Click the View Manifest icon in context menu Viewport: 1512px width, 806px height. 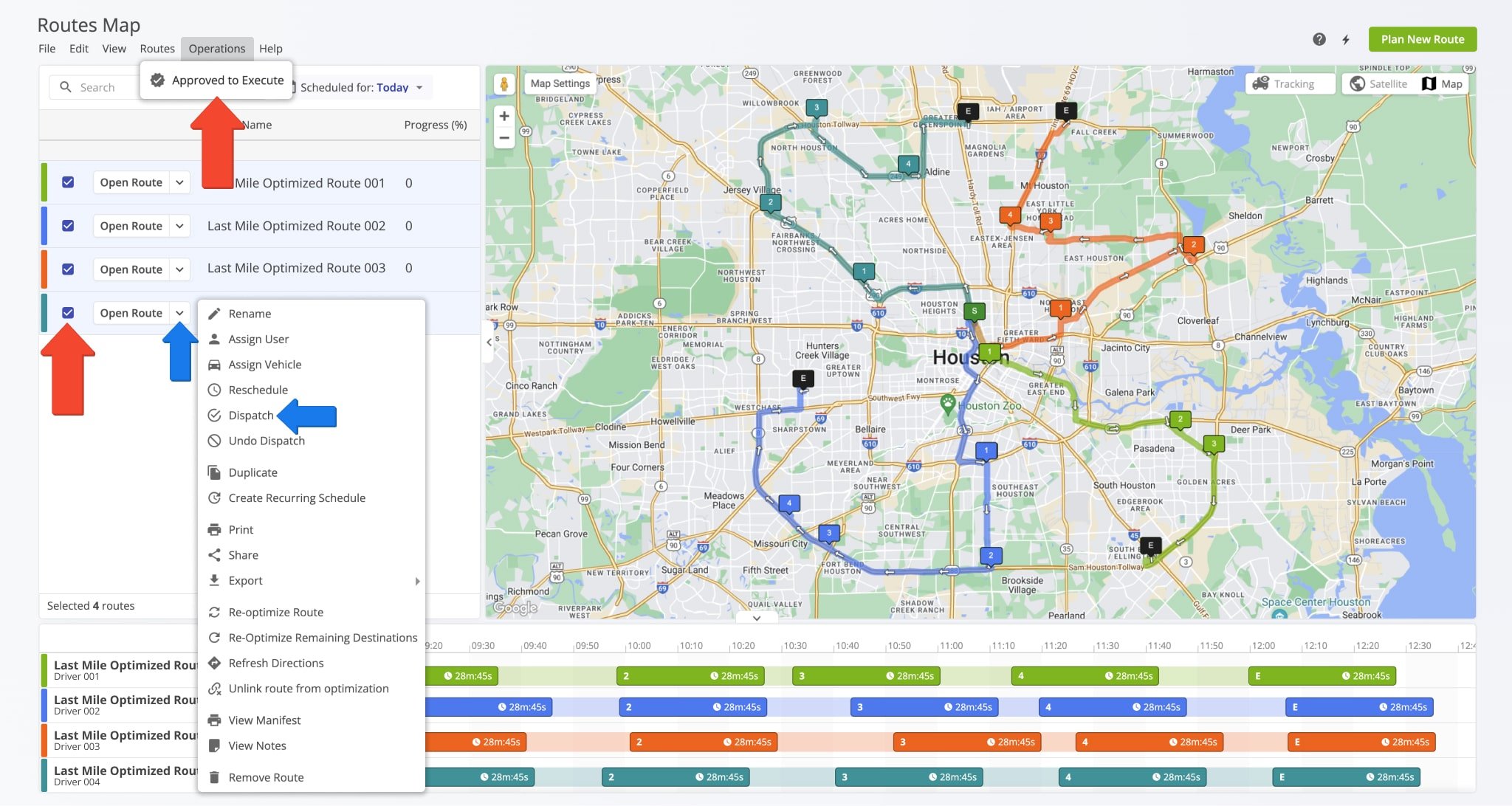213,719
